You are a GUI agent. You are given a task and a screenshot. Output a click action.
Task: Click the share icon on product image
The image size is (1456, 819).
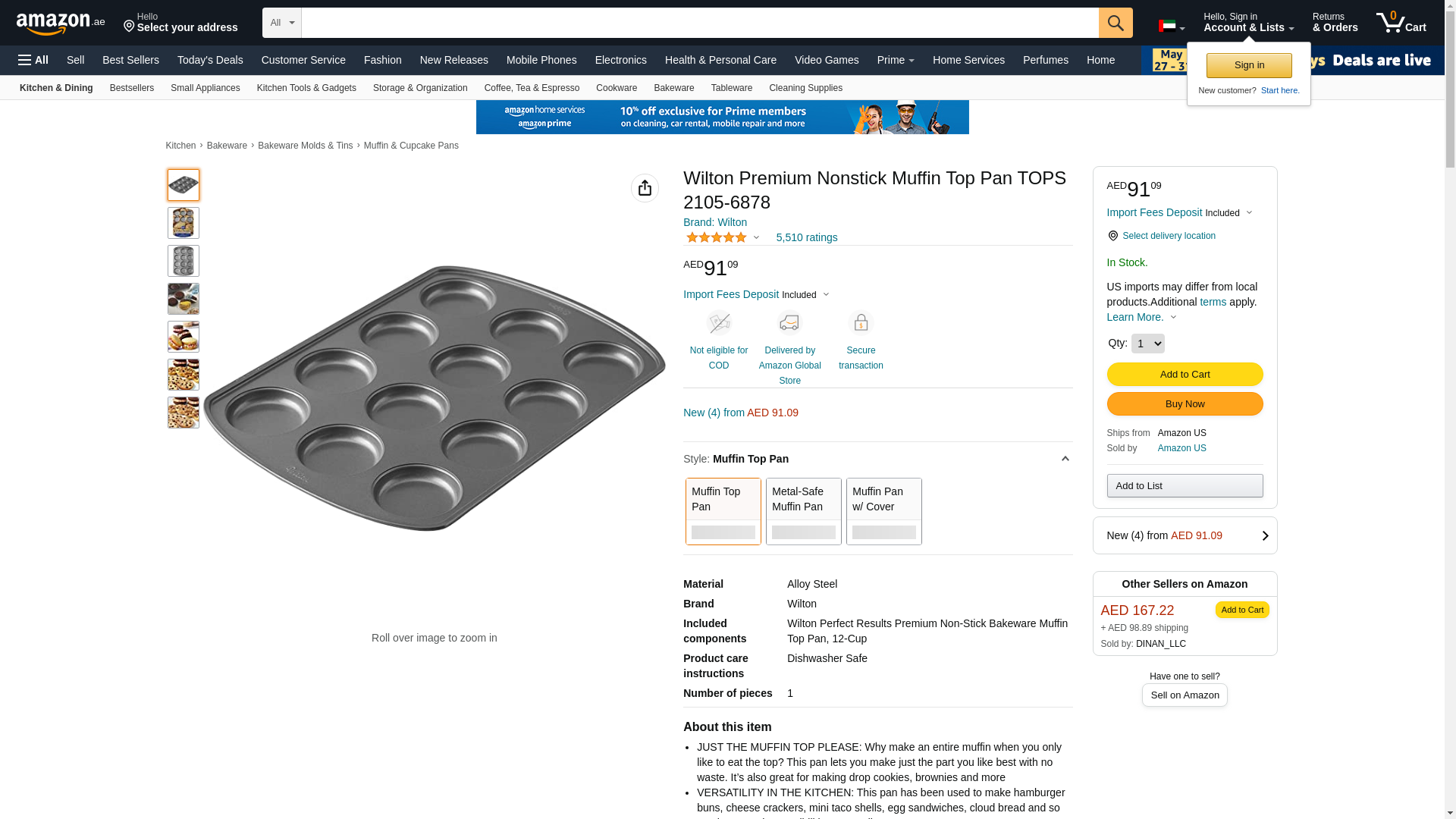point(645,188)
